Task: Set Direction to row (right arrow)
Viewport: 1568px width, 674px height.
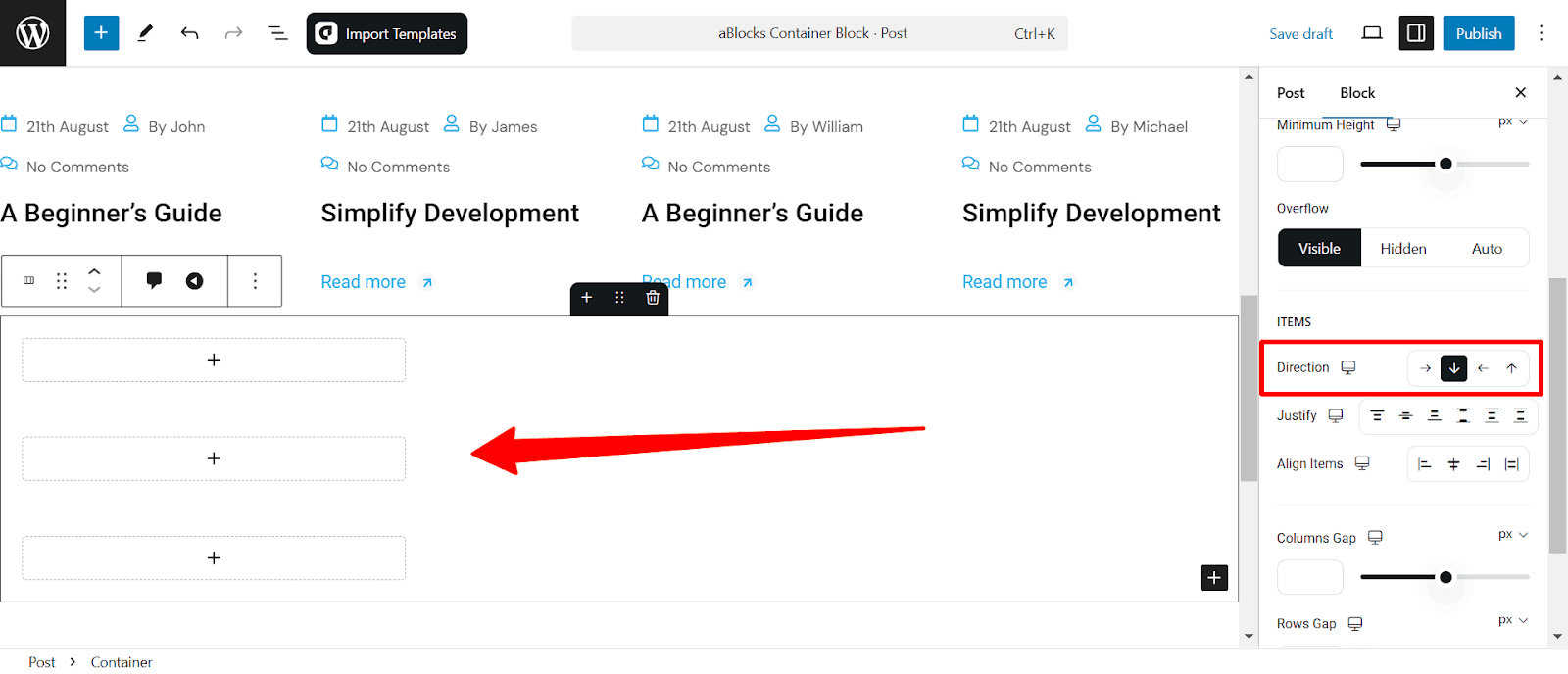Action: pyautogui.click(x=1425, y=368)
